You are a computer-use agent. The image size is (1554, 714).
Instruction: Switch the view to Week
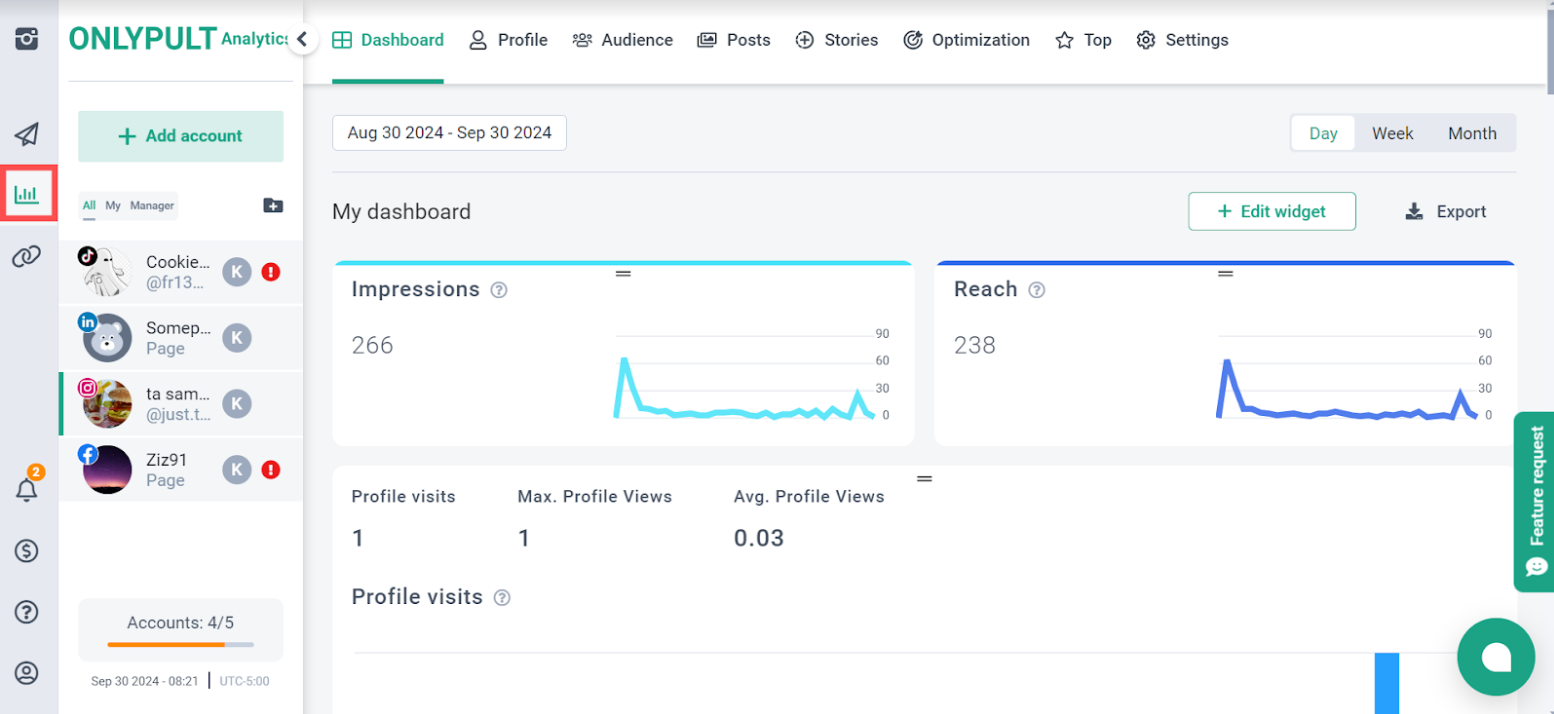point(1392,133)
